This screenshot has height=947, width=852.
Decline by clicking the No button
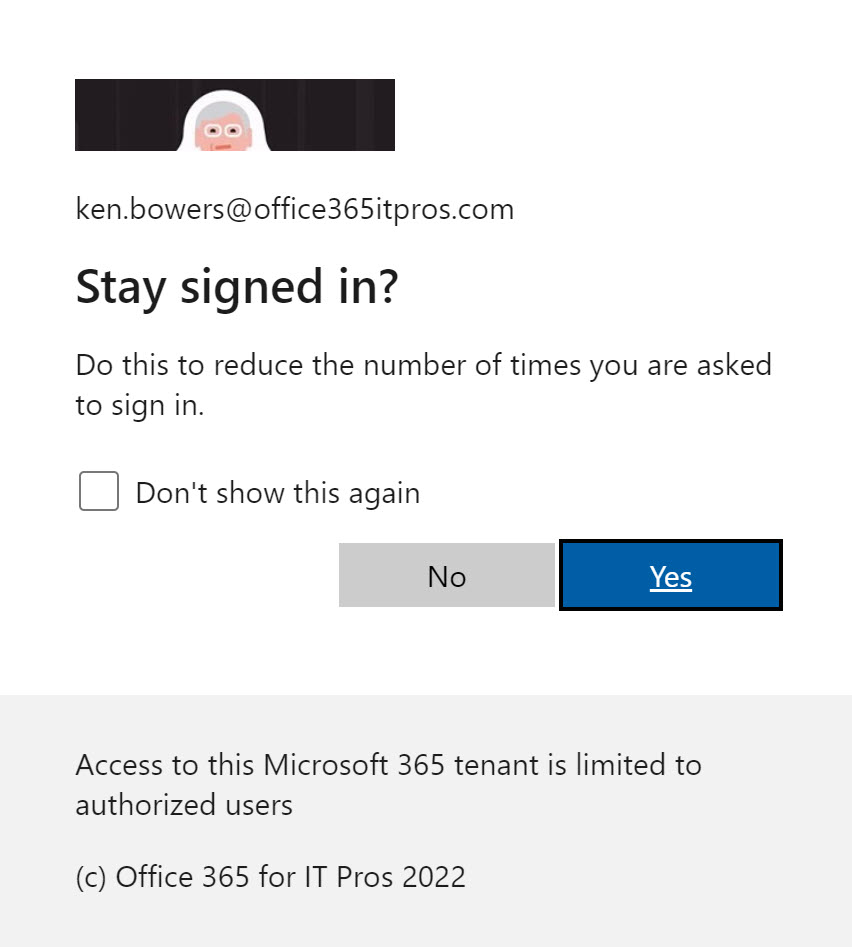446,576
